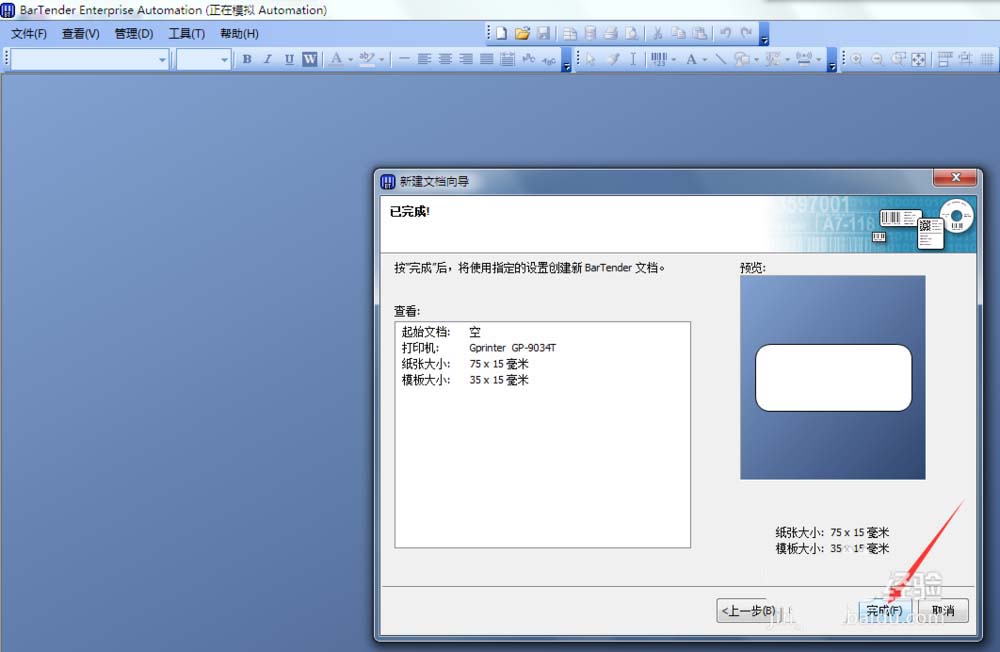Click the Zoom In magnifier icon

click(857, 59)
